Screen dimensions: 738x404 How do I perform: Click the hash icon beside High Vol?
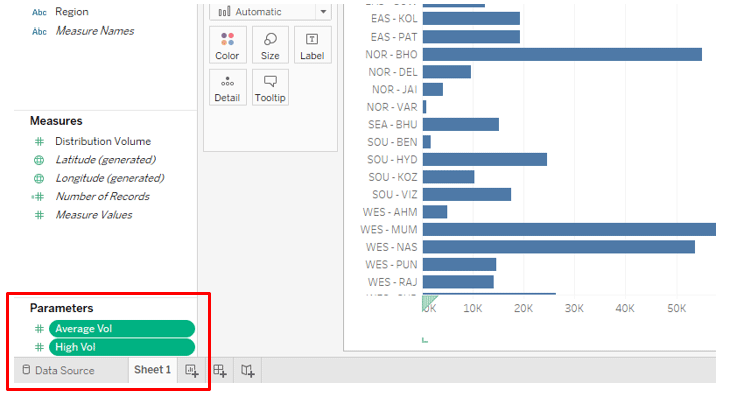[x=39, y=347]
